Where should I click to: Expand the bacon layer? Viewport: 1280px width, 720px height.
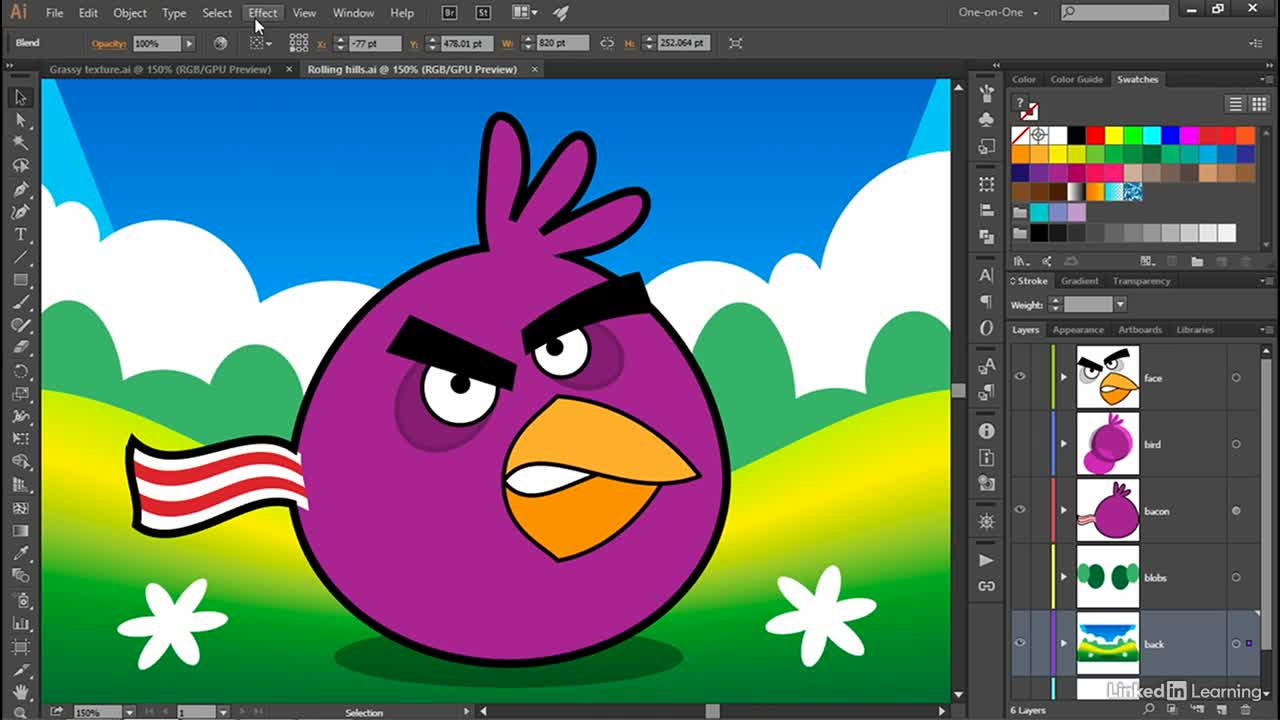point(1064,511)
